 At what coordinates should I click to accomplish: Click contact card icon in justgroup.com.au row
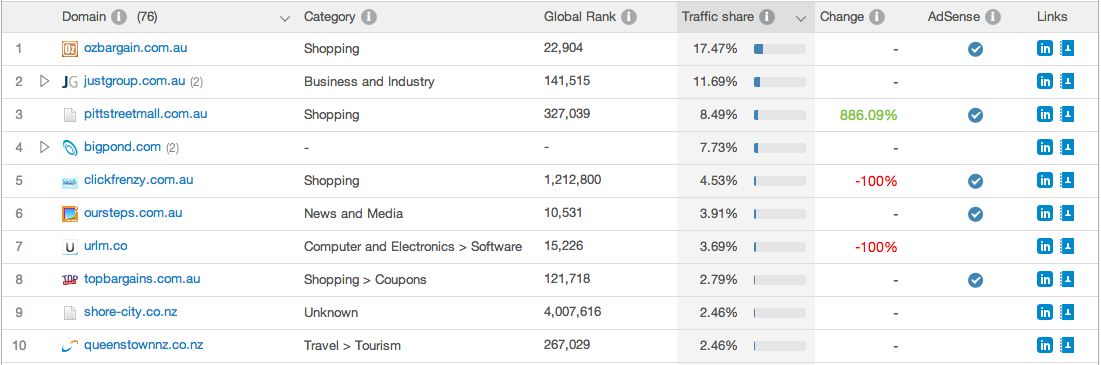(x=1067, y=81)
